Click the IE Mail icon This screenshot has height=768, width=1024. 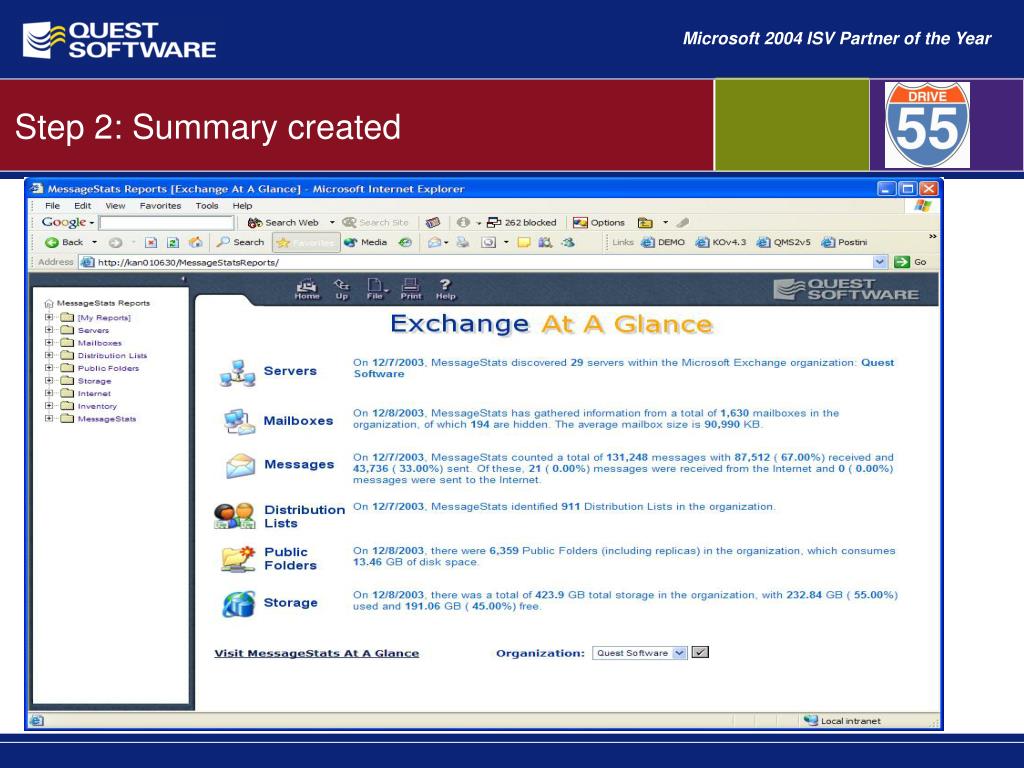434,242
